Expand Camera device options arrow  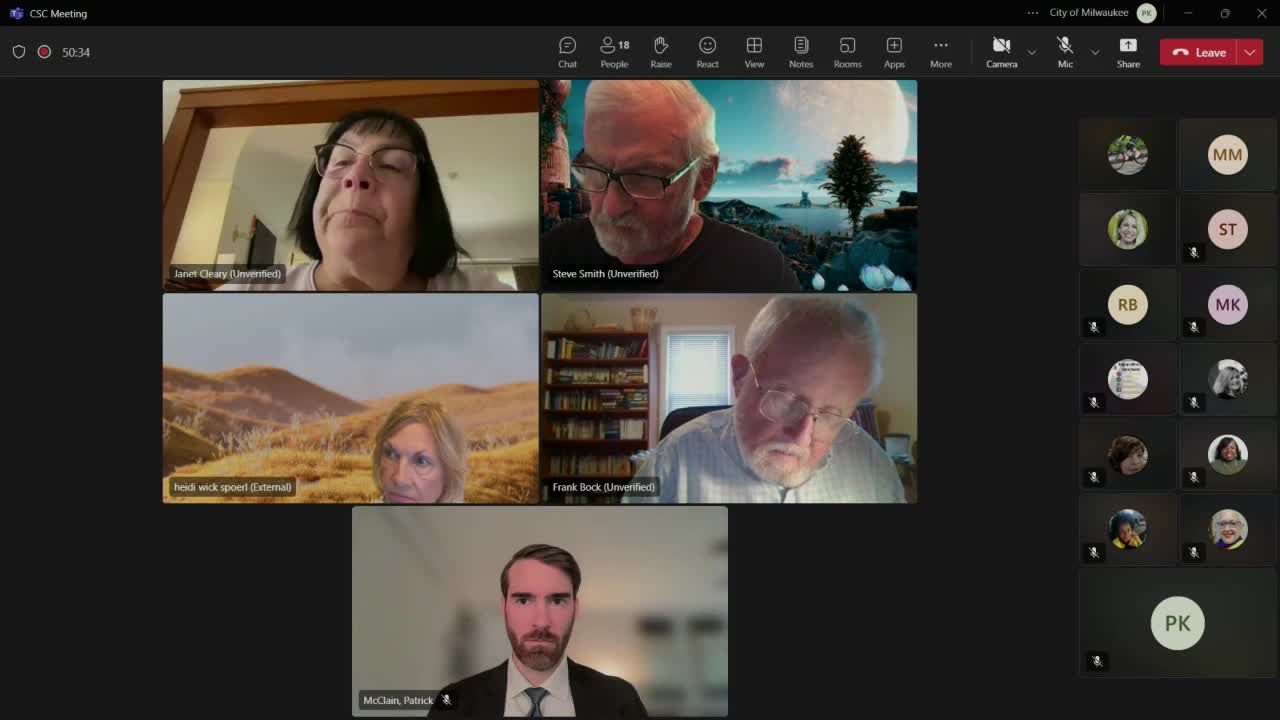(1032, 52)
